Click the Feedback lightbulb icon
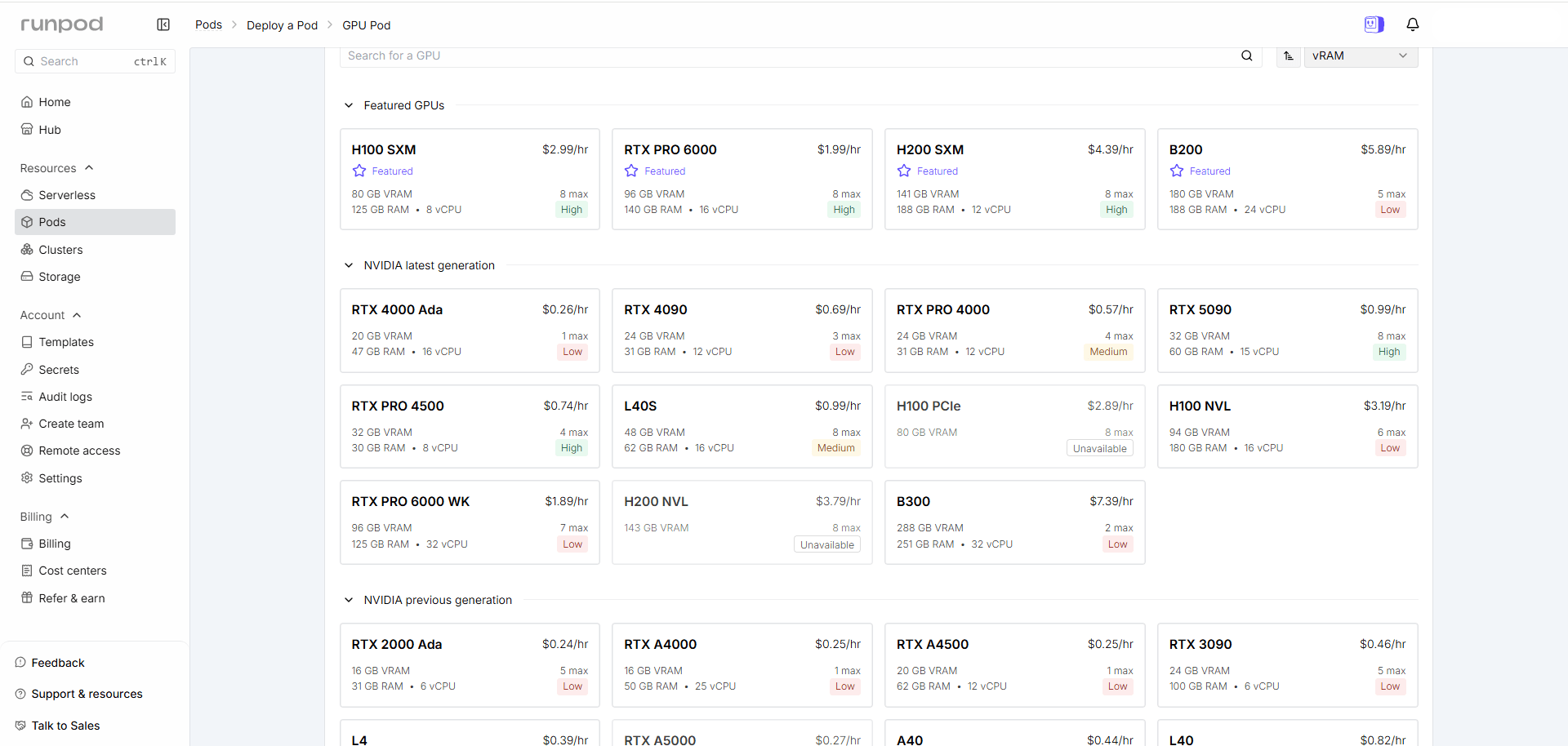 (x=20, y=663)
